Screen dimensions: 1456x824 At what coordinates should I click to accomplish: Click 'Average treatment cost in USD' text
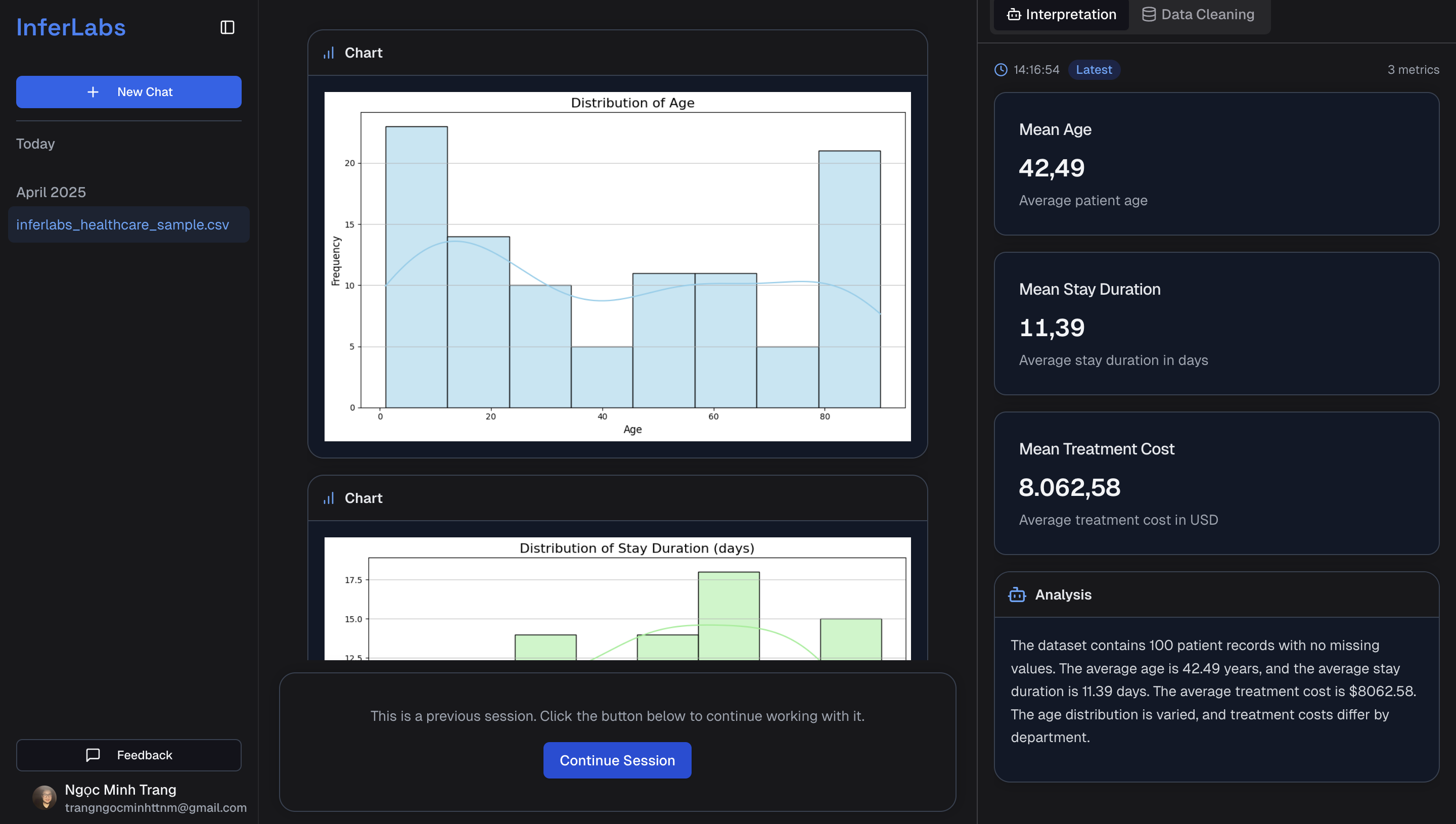point(1118,520)
